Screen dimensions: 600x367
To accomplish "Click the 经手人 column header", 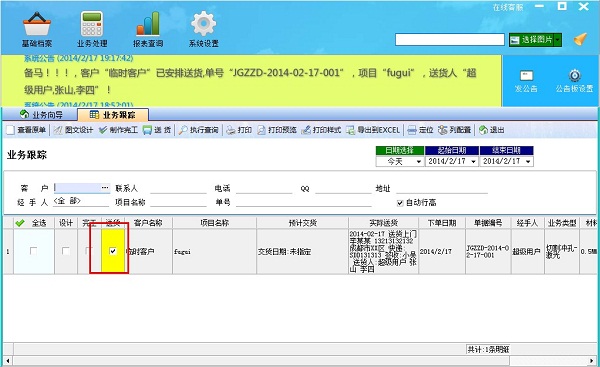I will coord(528,223).
